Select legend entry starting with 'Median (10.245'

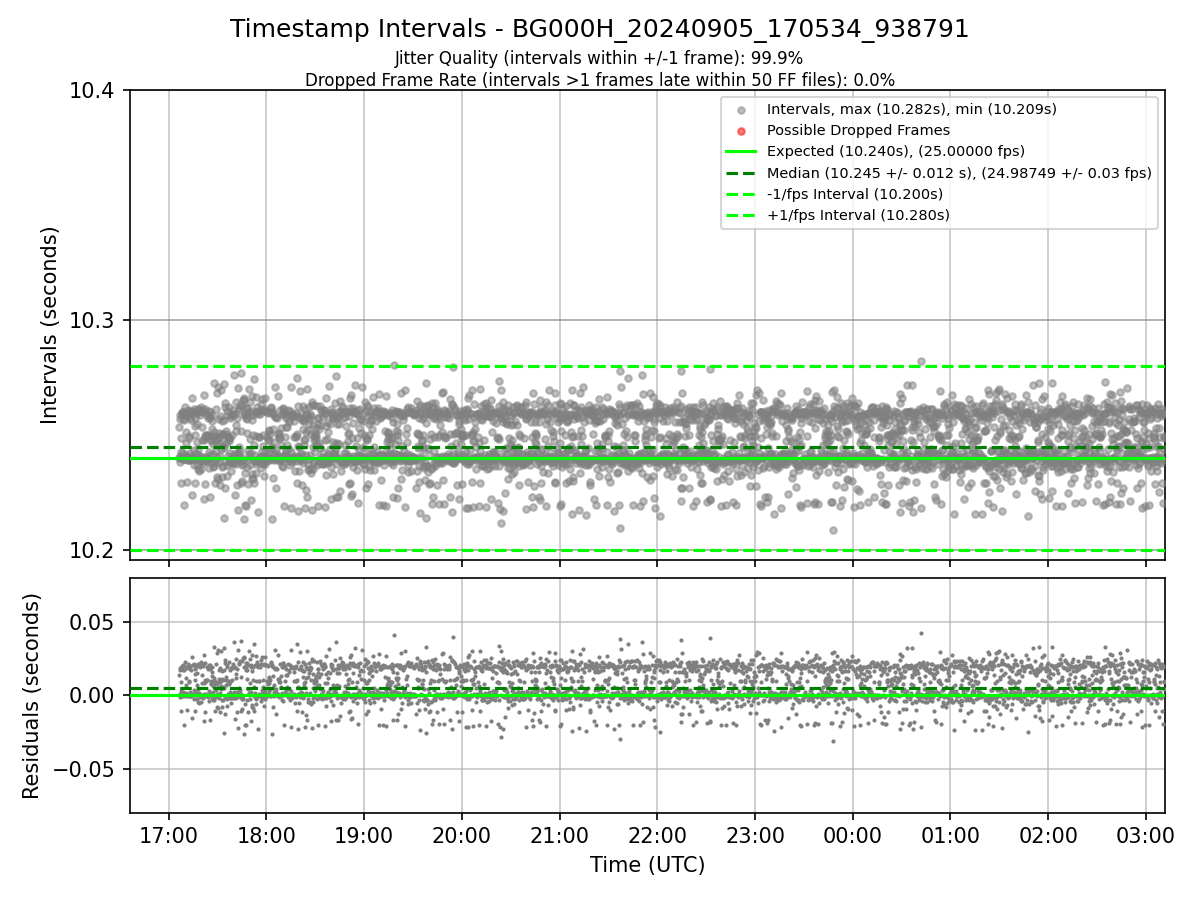(x=959, y=173)
